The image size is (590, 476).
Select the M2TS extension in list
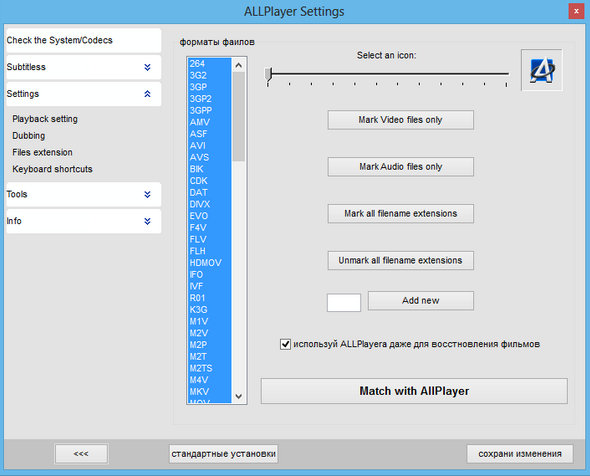coord(210,368)
